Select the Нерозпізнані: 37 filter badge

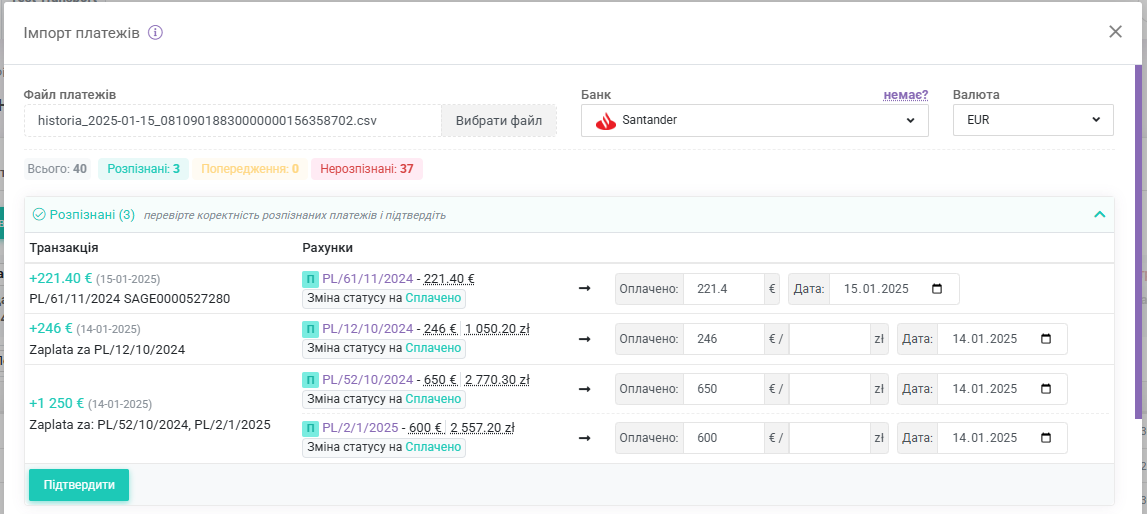(366, 169)
